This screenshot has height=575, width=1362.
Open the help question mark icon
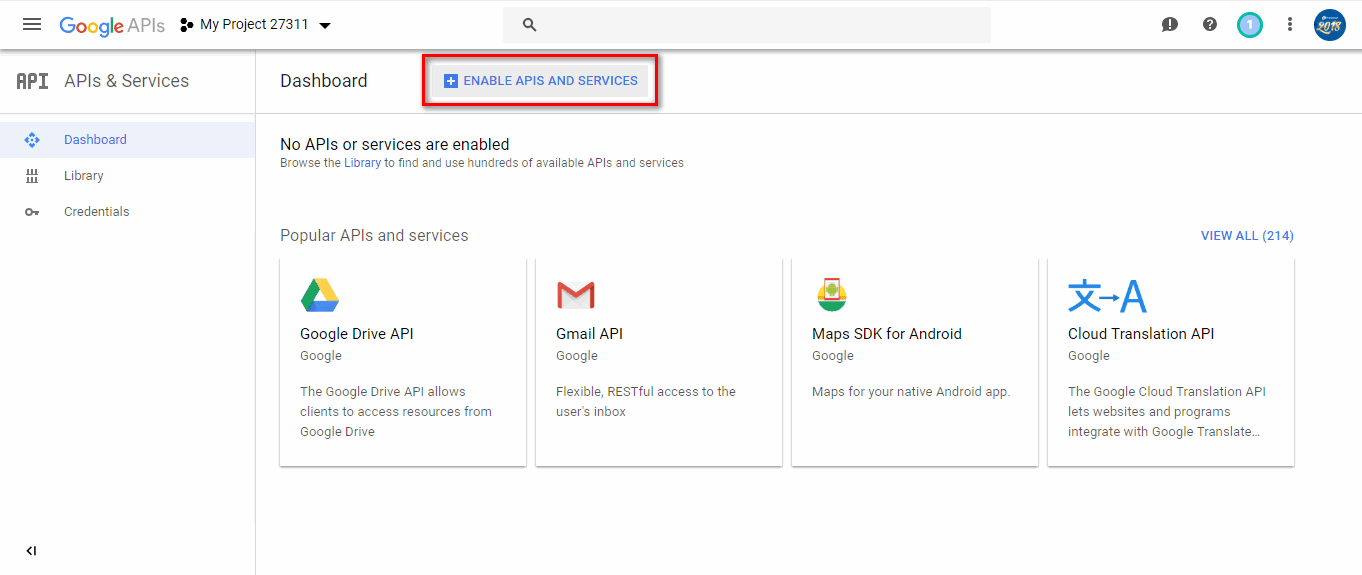click(1210, 25)
